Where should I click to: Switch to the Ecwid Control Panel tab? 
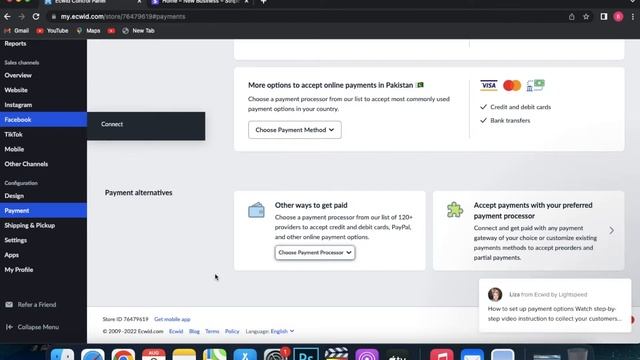click(x=93, y=2)
